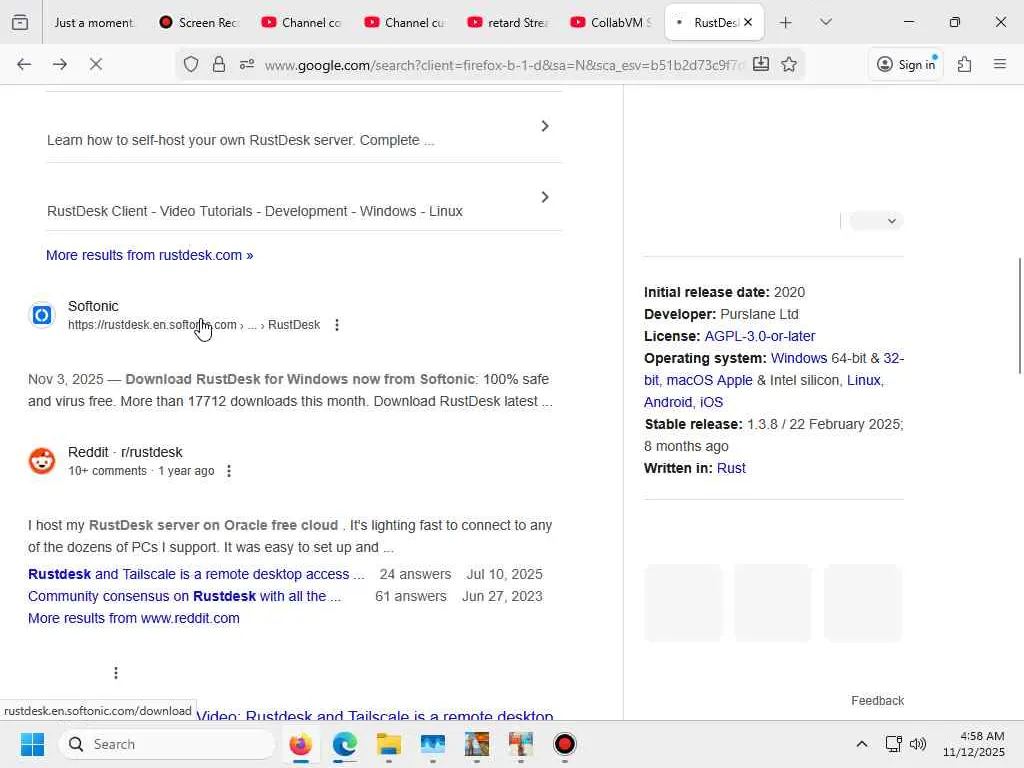1024x768 pixels.
Task: Open a new tab with plus button
Action: (786, 23)
